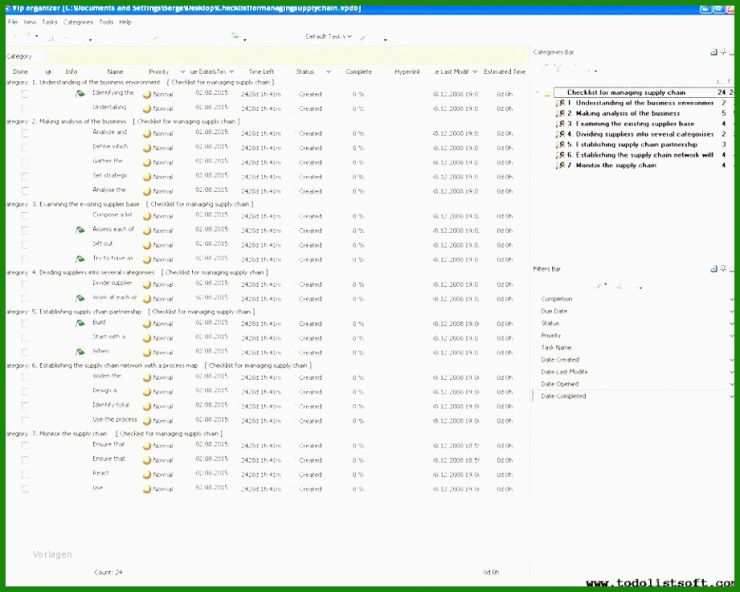The width and height of the screenshot is (740, 592).
Task: Expand the Status filter in Filters bar
Action: (731, 323)
